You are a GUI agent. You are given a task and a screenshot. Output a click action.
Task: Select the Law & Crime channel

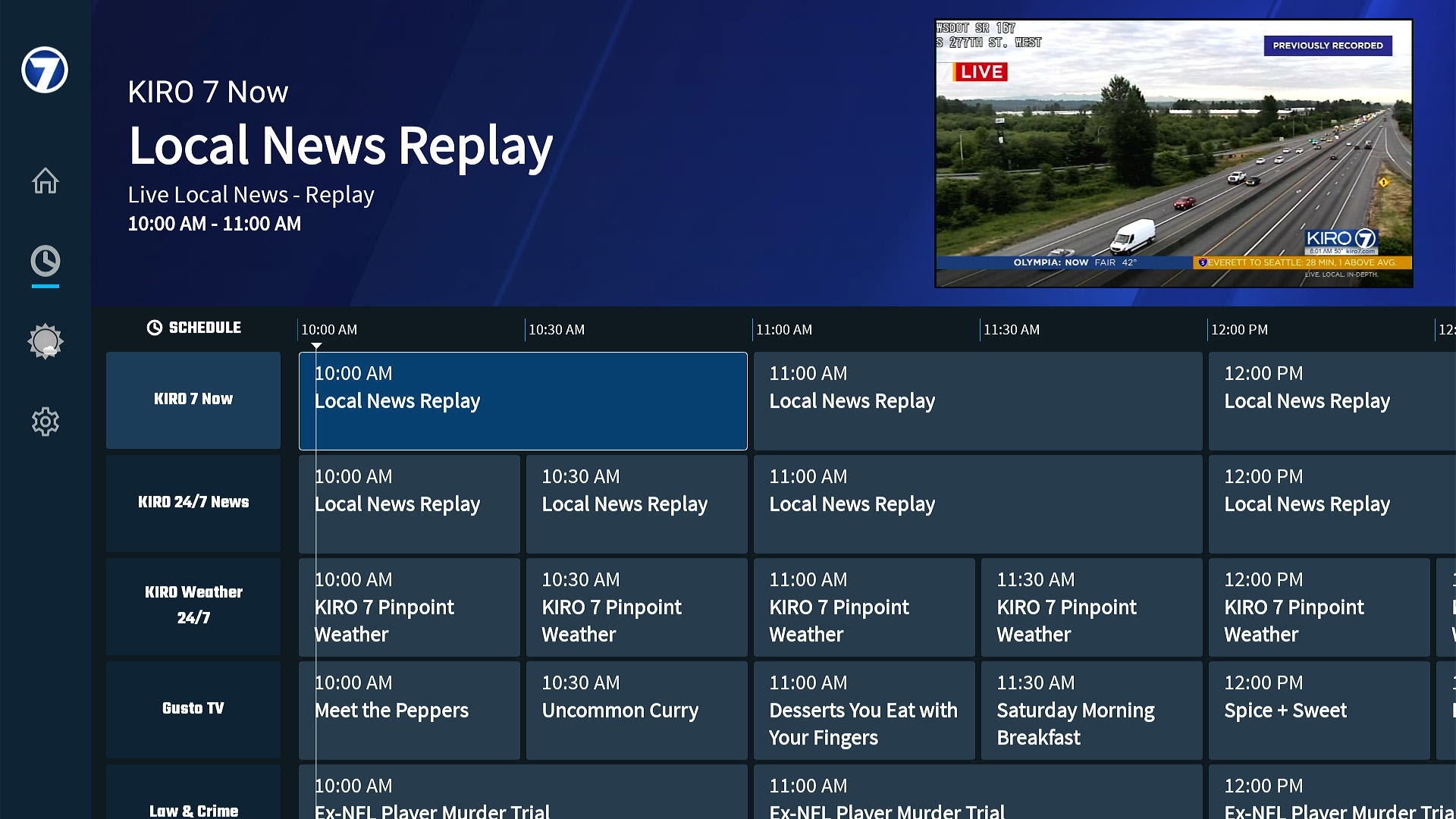[193, 804]
